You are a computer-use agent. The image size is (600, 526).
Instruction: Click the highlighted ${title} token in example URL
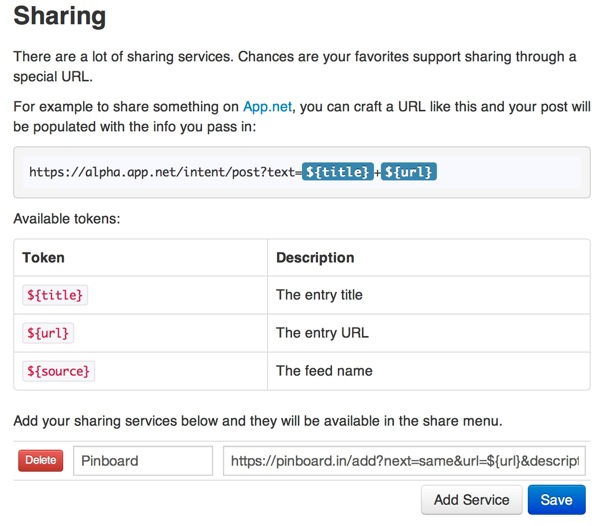339,172
